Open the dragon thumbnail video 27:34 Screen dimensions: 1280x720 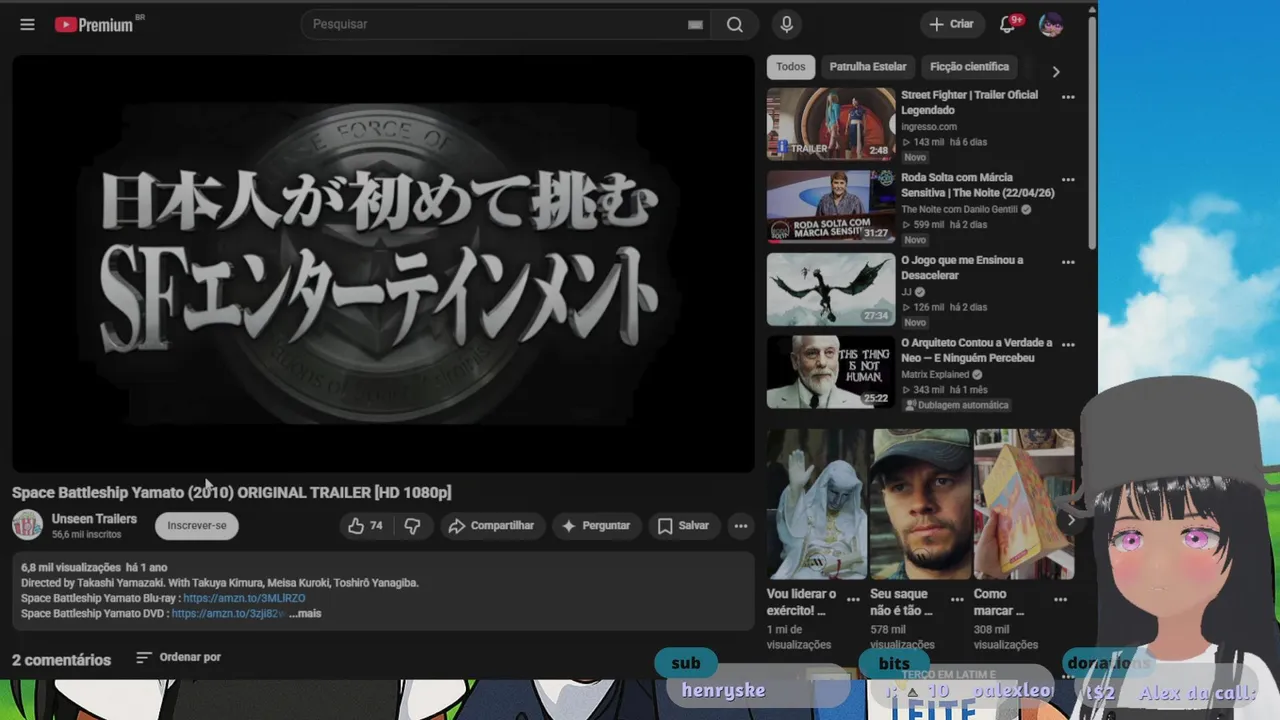(831, 289)
